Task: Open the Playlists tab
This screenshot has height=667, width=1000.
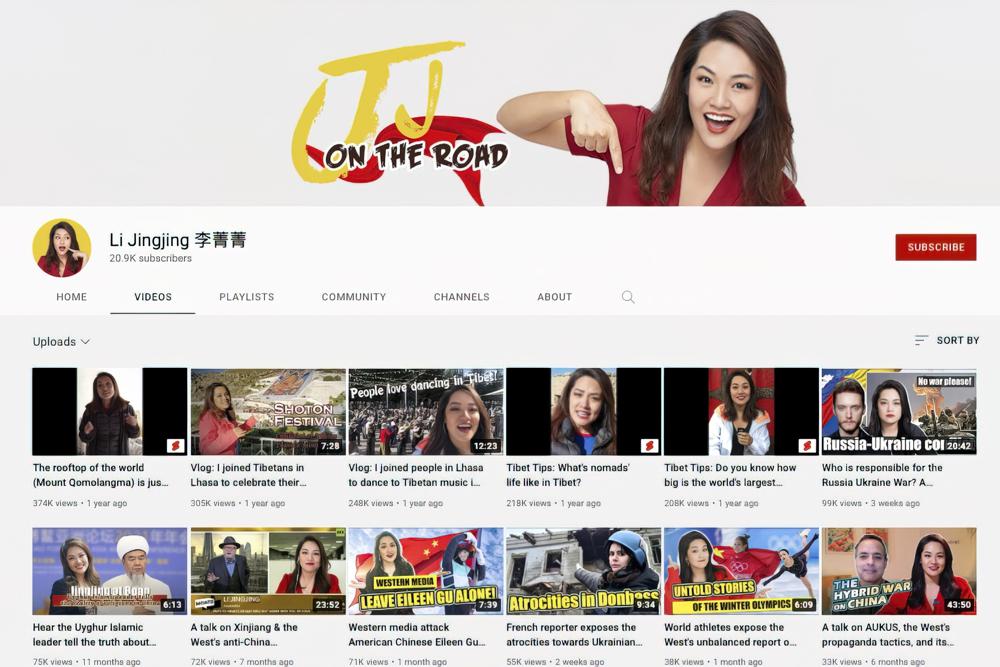Action: pos(247,297)
